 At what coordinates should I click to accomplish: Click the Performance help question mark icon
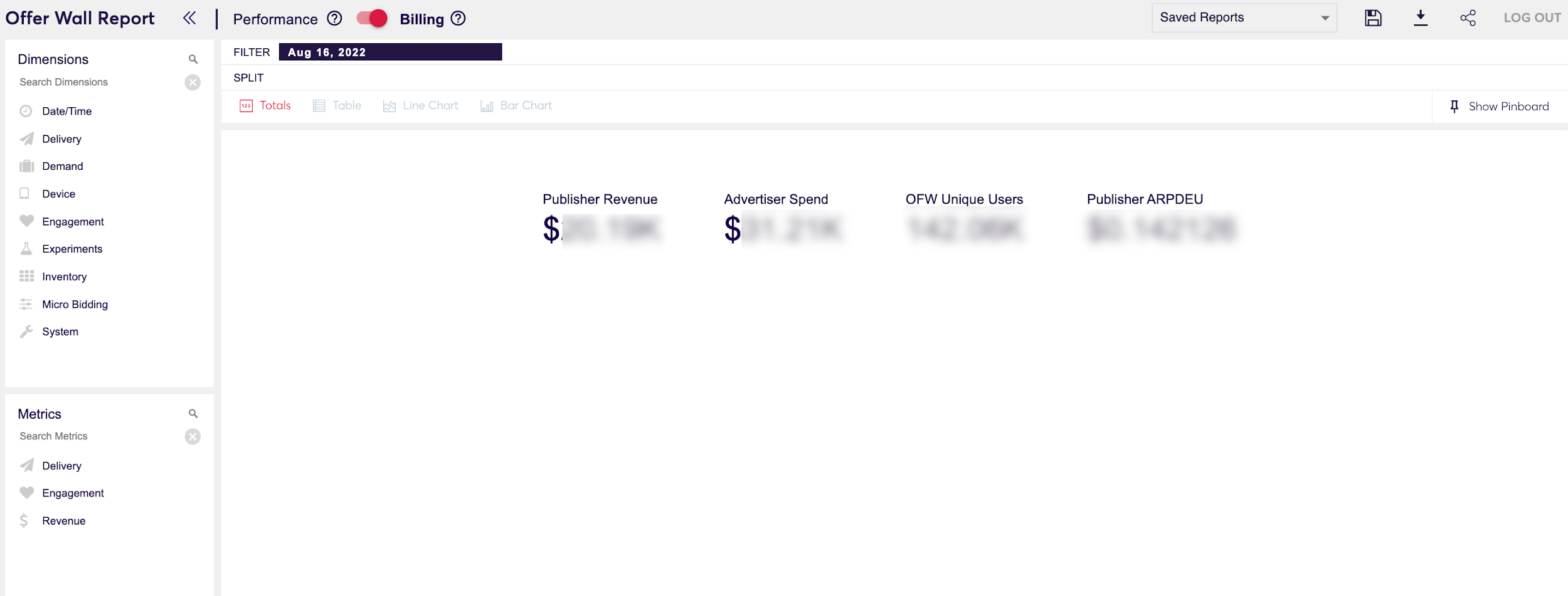tap(335, 19)
